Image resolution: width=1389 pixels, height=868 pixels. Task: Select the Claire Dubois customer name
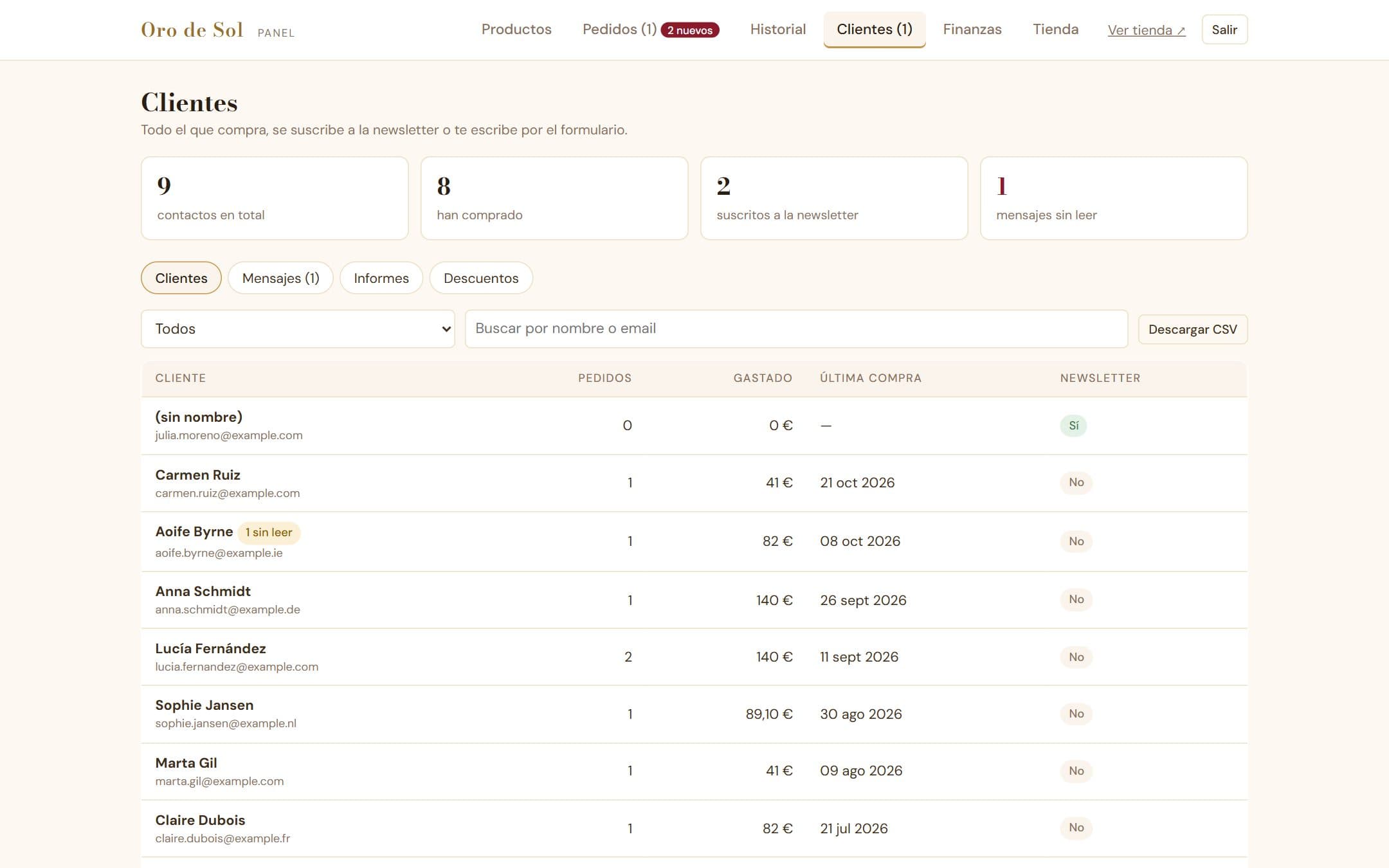coord(200,820)
